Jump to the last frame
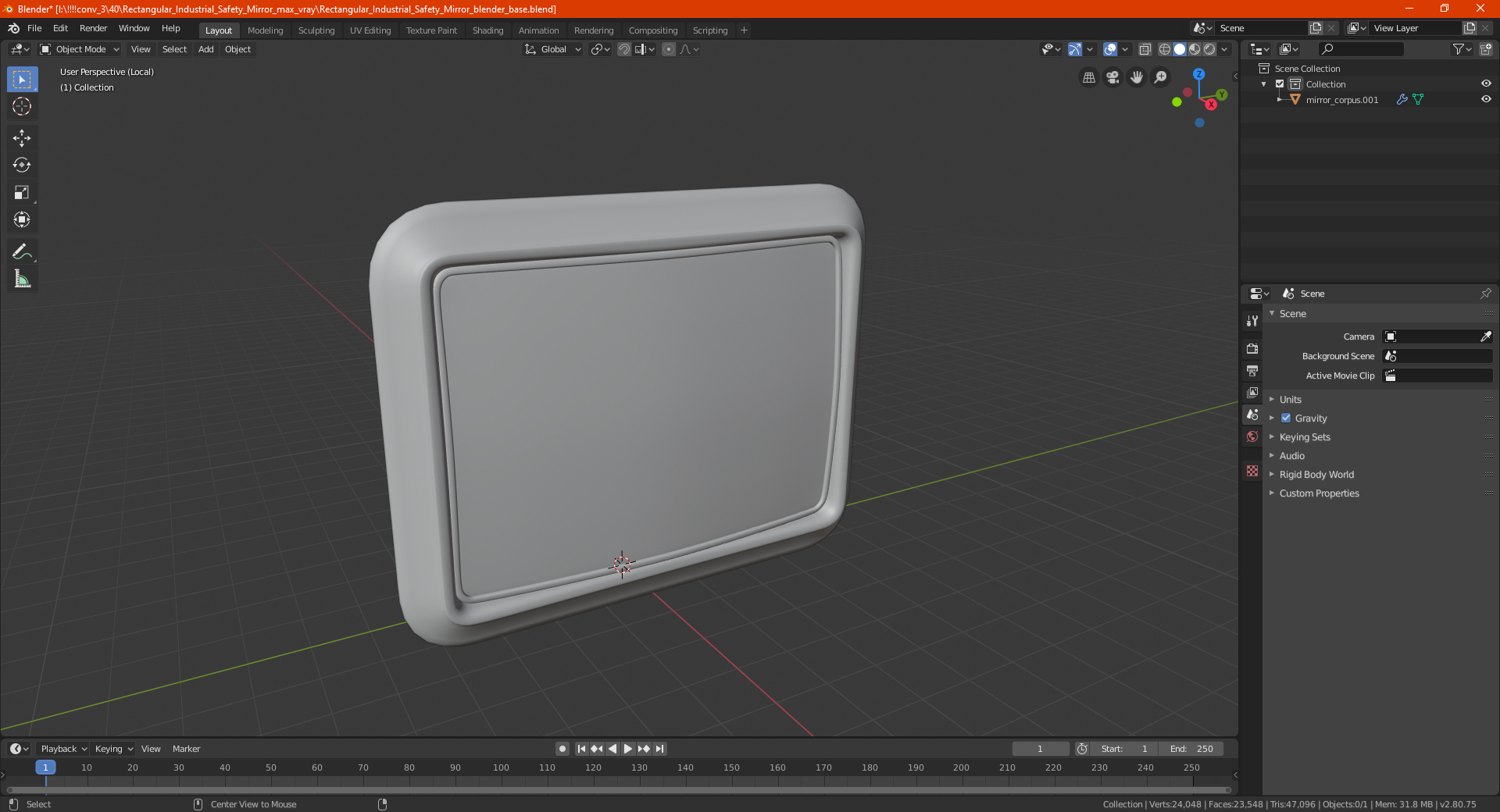 (x=659, y=749)
